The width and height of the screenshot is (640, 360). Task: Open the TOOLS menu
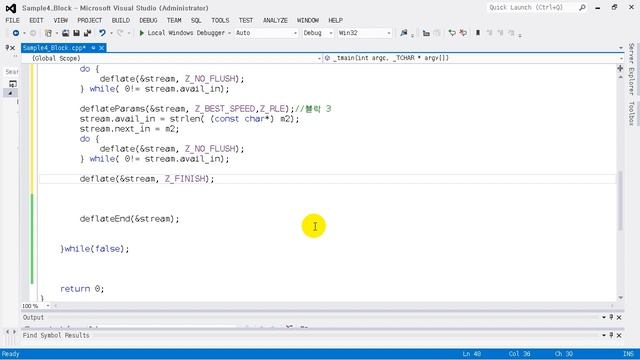click(220, 20)
